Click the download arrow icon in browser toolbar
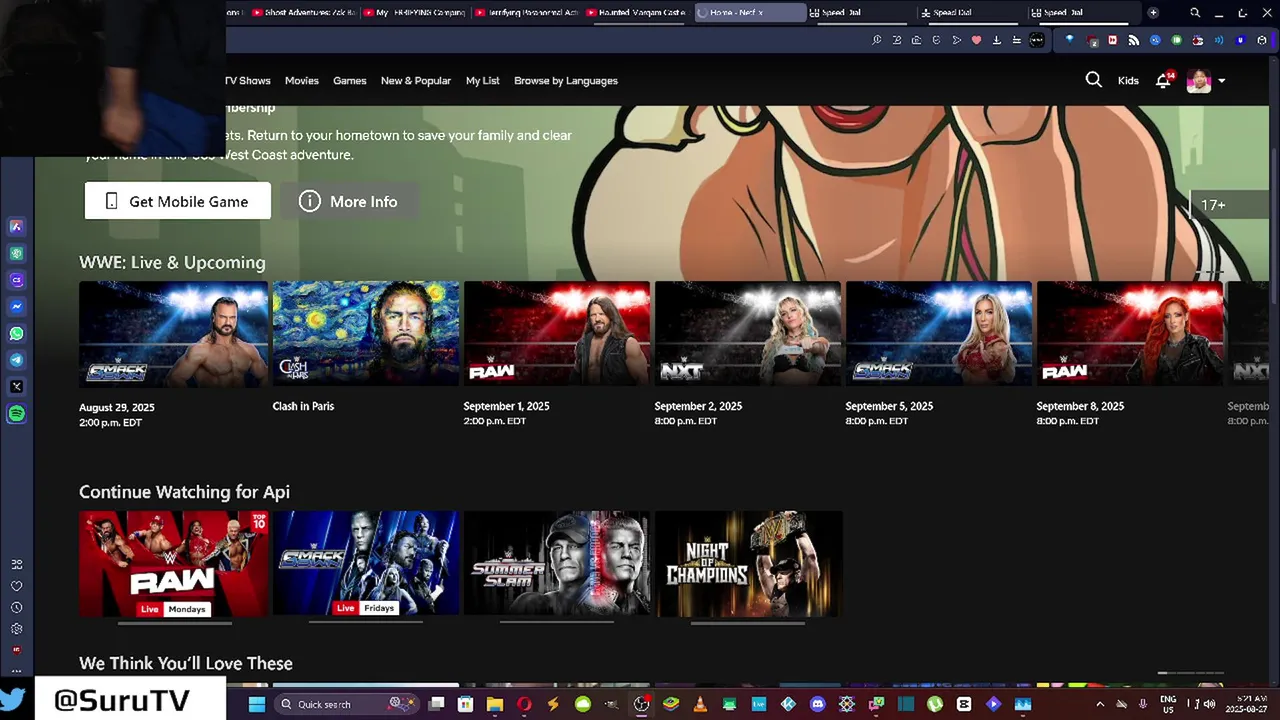This screenshot has height=720, width=1280. 996,40
